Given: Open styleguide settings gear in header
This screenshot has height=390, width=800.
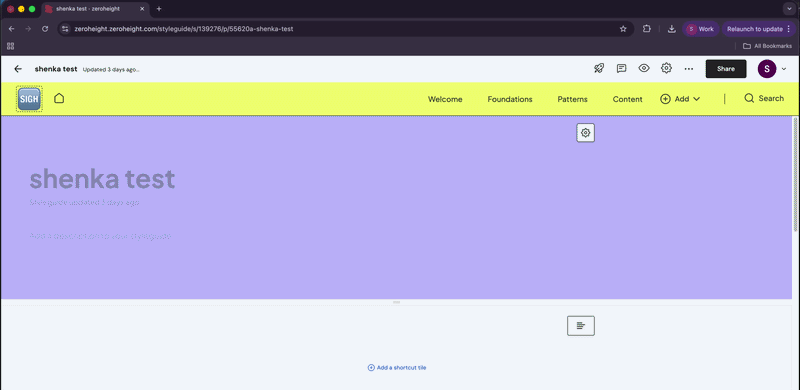Looking at the screenshot, I should pyautogui.click(x=666, y=68).
